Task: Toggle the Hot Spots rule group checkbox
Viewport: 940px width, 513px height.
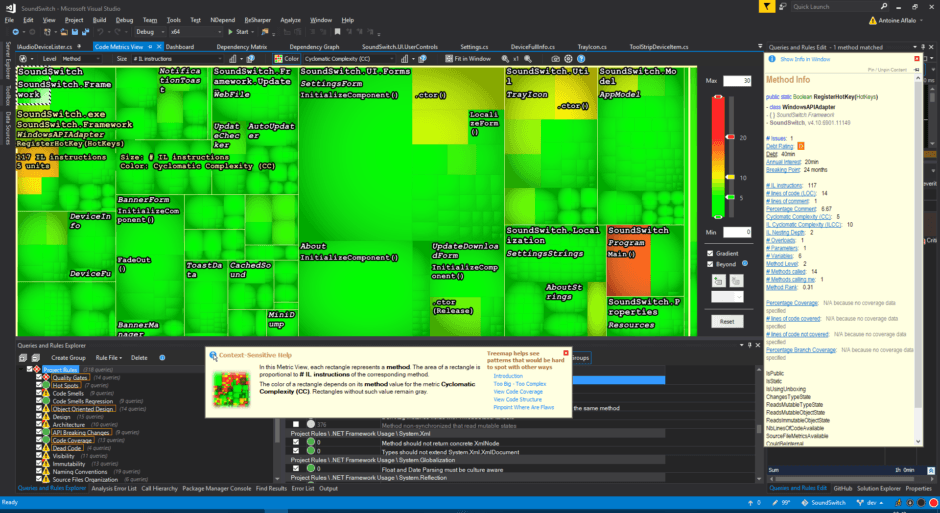Action: [x=39, y=385]
